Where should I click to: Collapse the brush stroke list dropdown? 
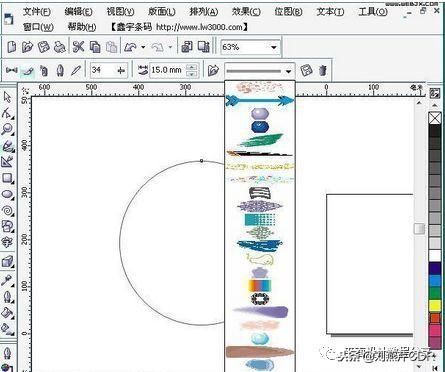point(288,71)
